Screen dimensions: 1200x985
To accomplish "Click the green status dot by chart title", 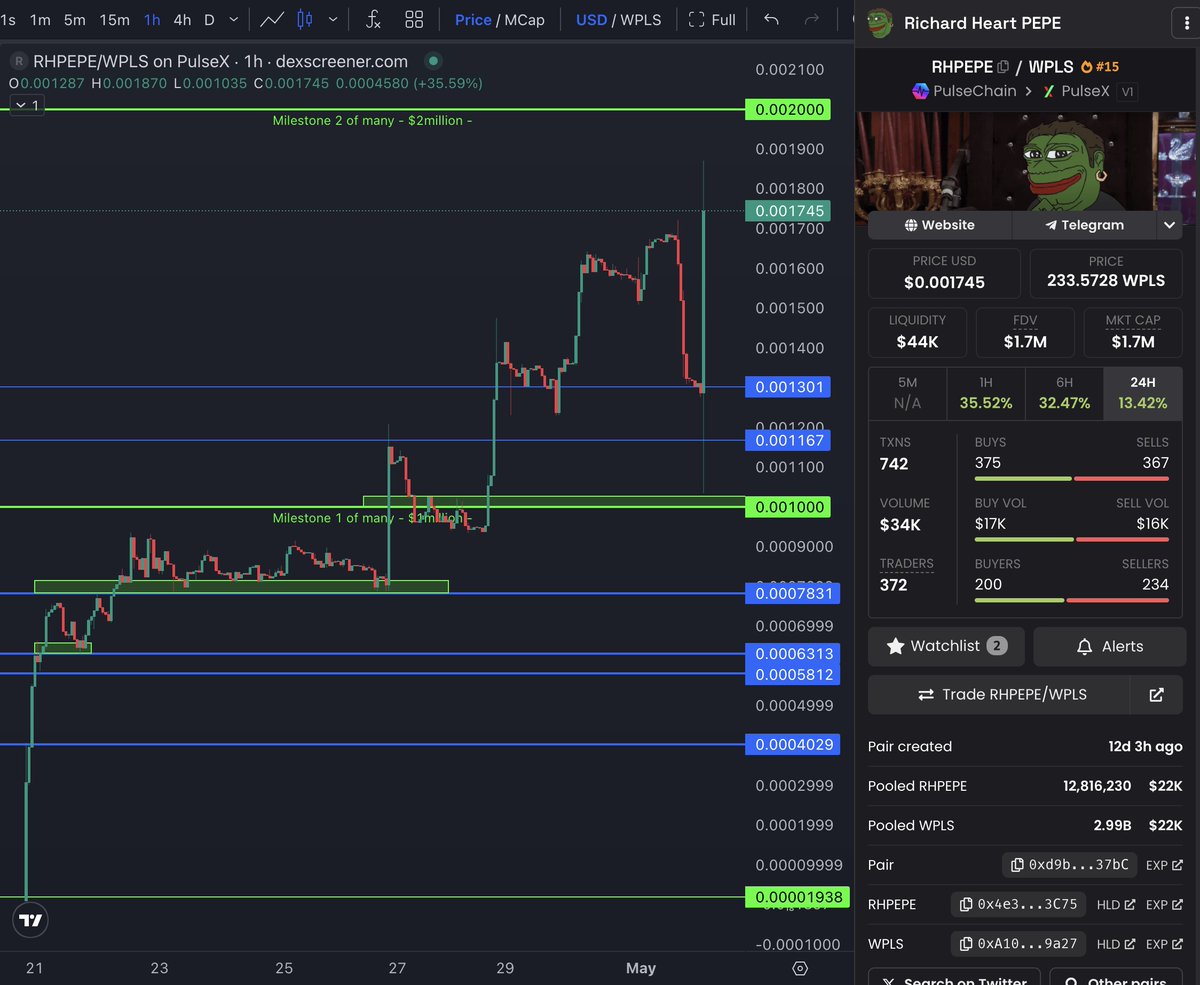I will (431, 61).
